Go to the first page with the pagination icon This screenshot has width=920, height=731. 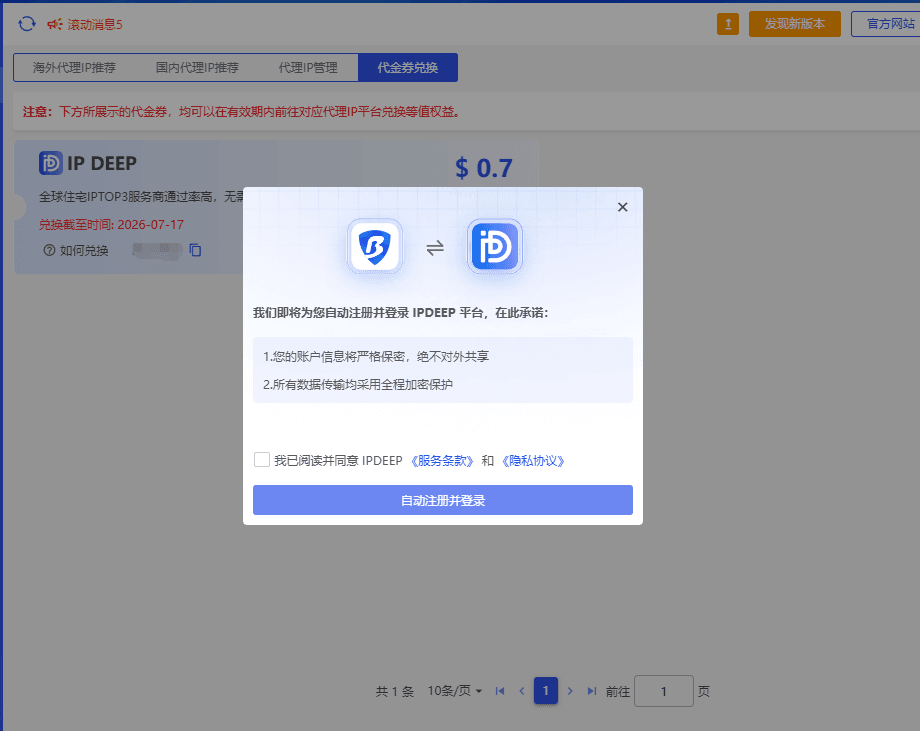[500, 691]
